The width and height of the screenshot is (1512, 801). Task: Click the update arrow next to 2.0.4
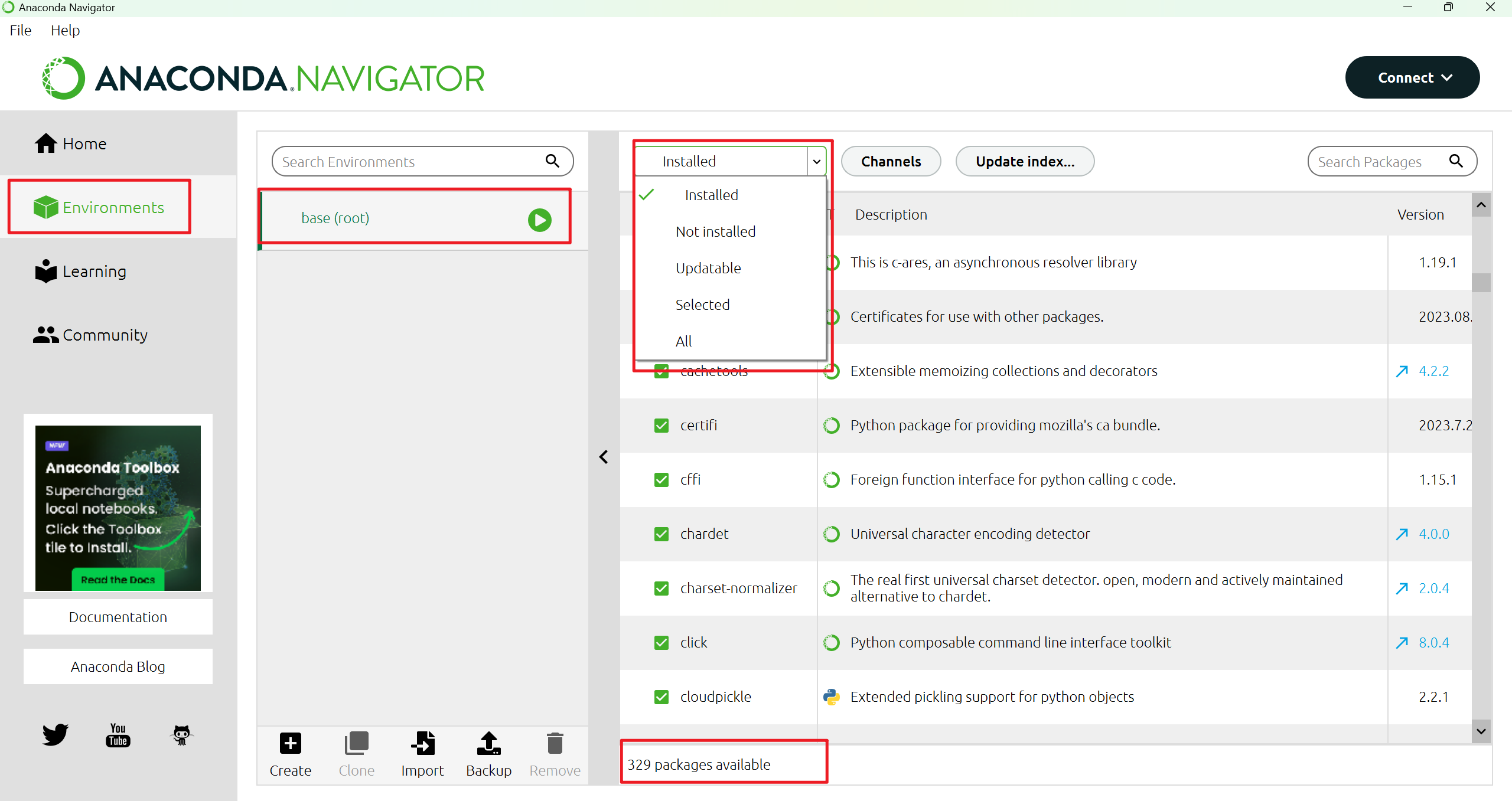(x=1402, y=588)
